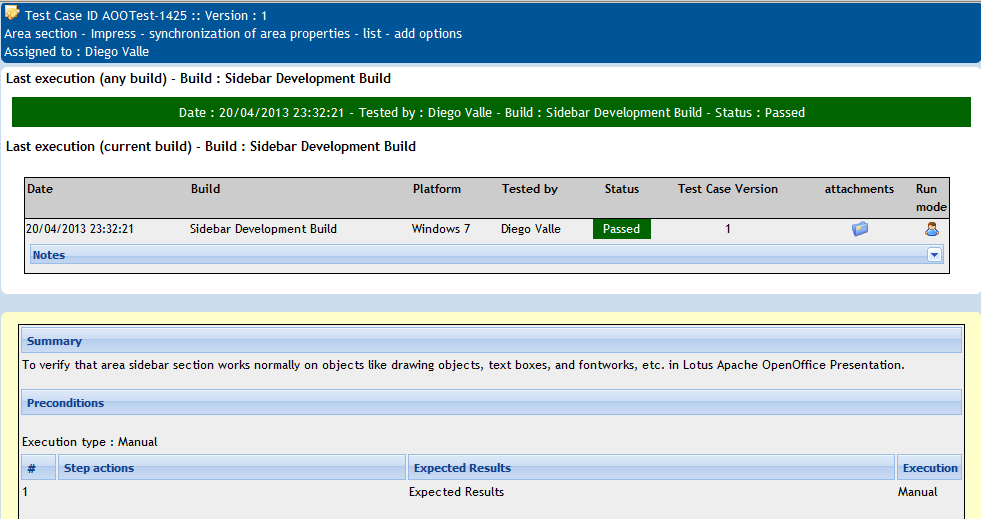Click the Test Case Version column header
The width and height of the screenshot is (981, 519).
728,189
